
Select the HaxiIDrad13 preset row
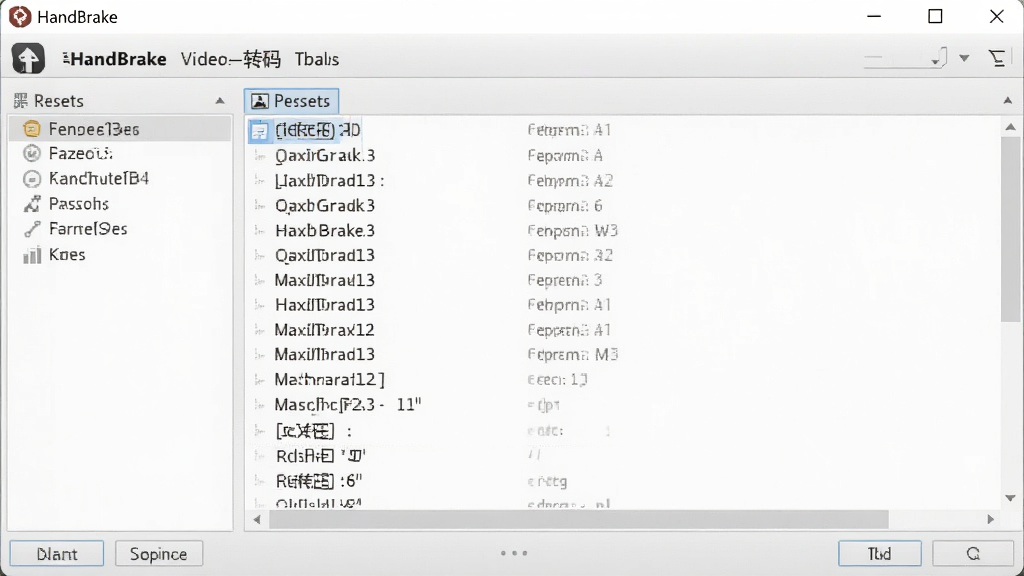[624, 305]
